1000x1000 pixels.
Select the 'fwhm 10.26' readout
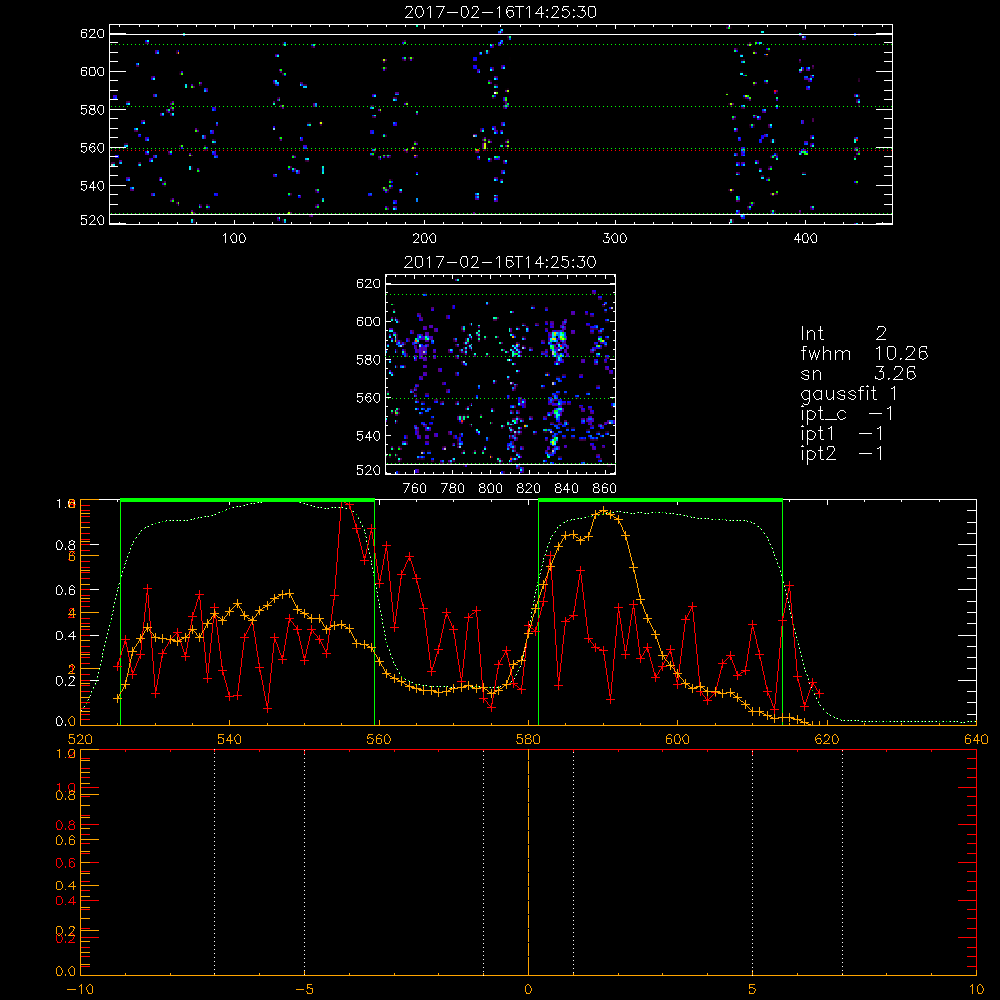tap(864, 353)
